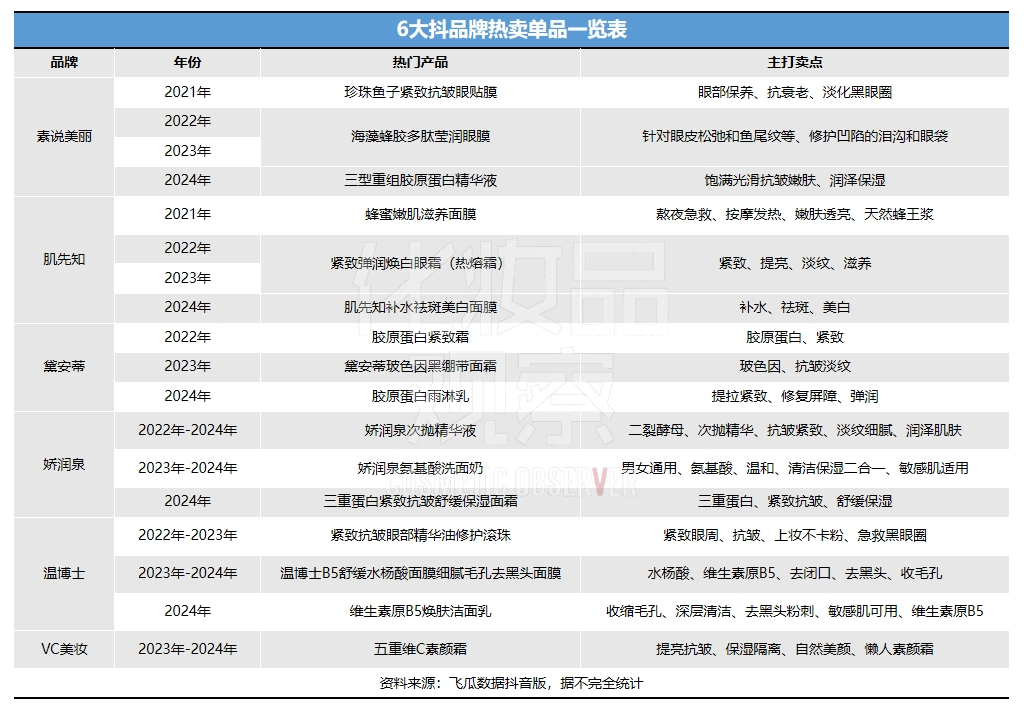Image resolution: width=1024 pixels, height=717 pixels.
Task: Click the table title 6大抖品牌热卖单品一览表
Action: [511, 28]
